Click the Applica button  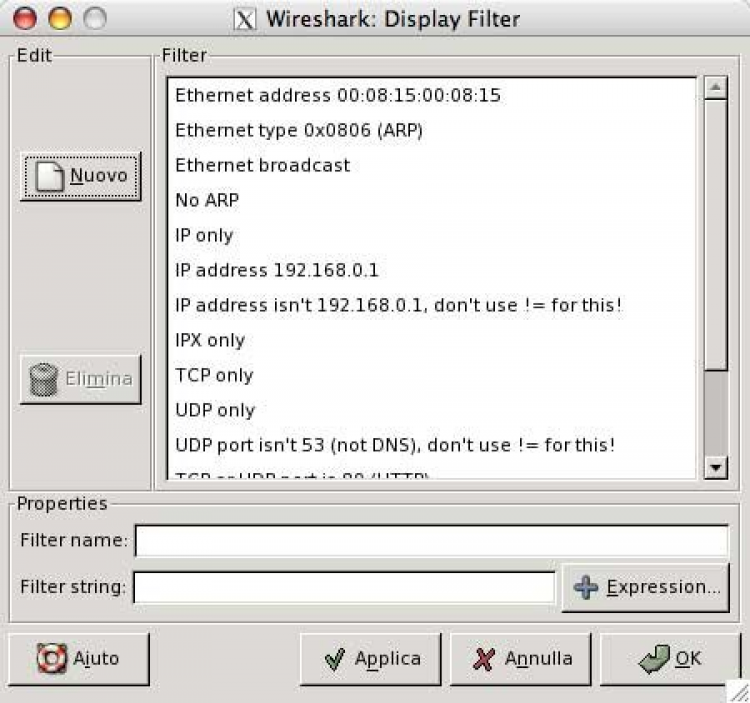(371, 659)
